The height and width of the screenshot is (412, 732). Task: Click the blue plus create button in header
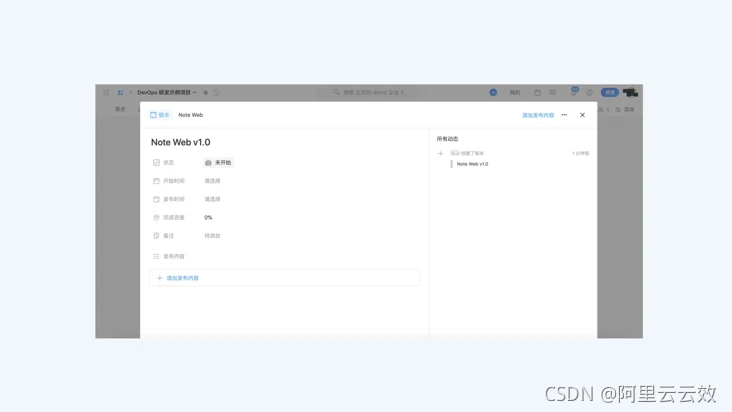click(493, 92)
